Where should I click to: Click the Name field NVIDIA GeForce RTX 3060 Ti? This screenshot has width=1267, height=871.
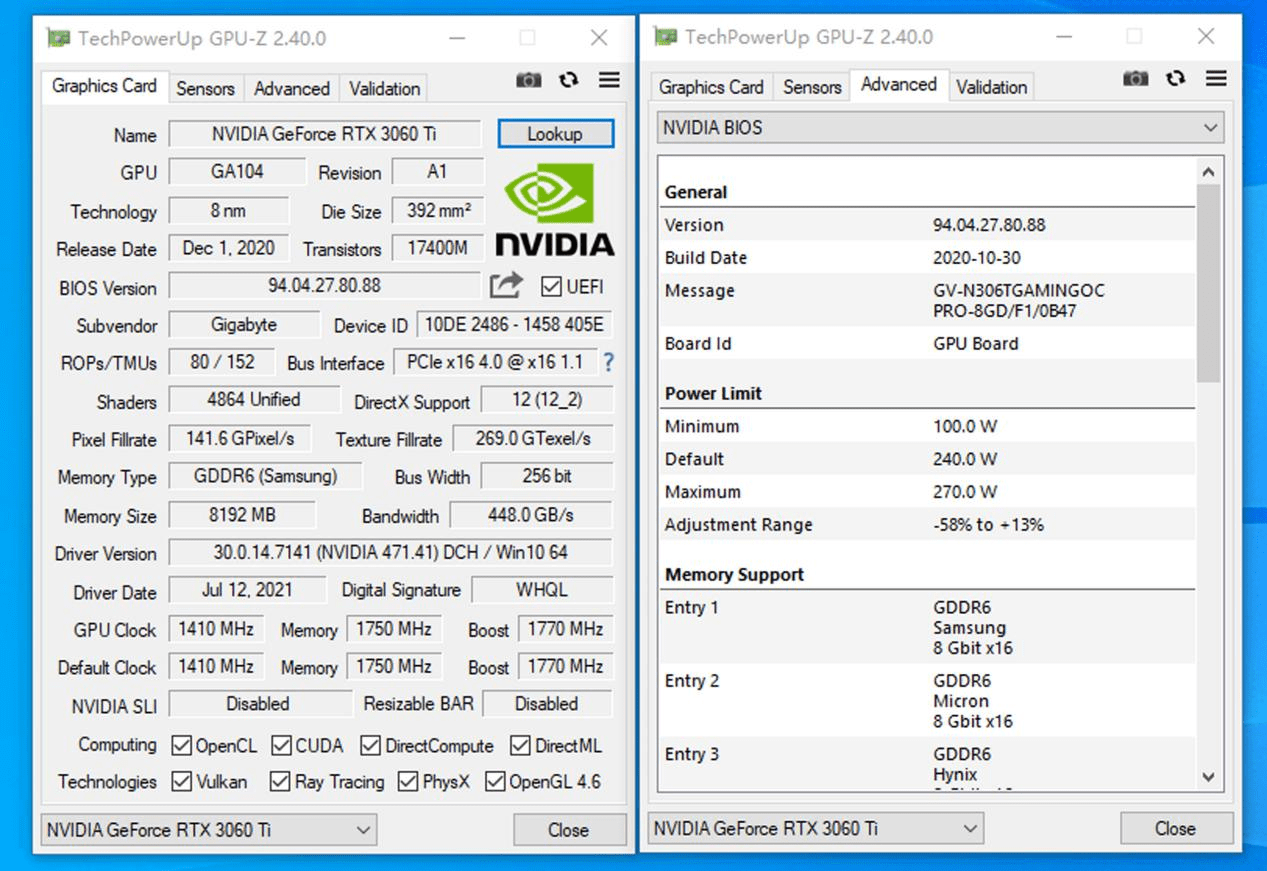(x=325, y=134)
